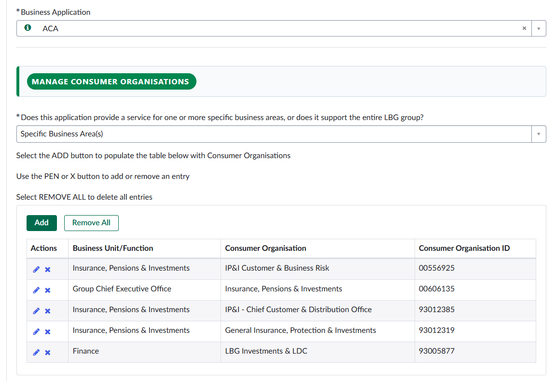This screenshot has height=381, width=556.
Task: Click organisation ID 00606135
Action: click(437, 289)
